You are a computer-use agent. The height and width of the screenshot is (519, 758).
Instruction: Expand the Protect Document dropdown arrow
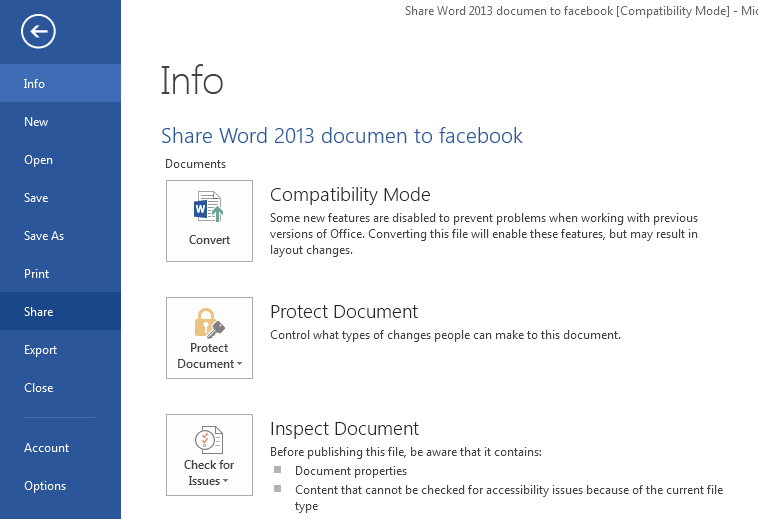(240, 365)
